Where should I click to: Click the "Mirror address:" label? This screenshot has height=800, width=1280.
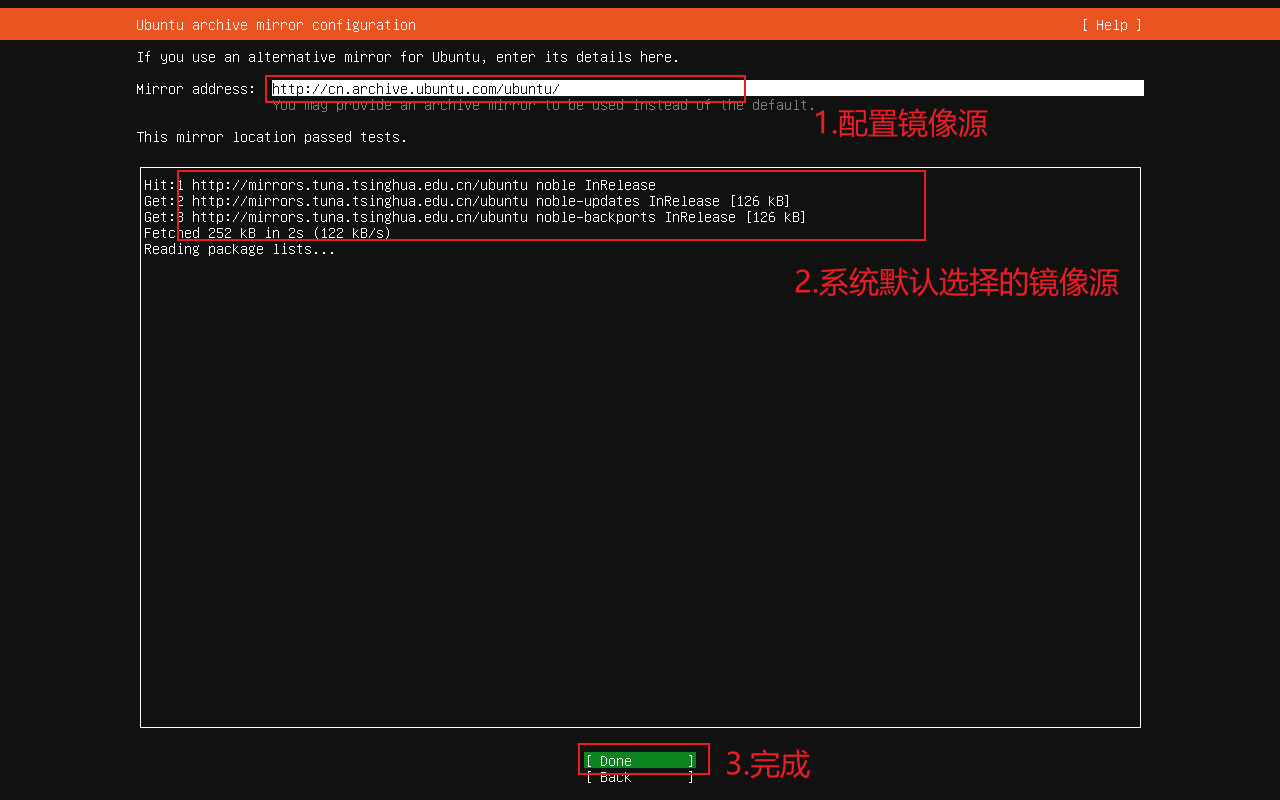click(196, 89)
